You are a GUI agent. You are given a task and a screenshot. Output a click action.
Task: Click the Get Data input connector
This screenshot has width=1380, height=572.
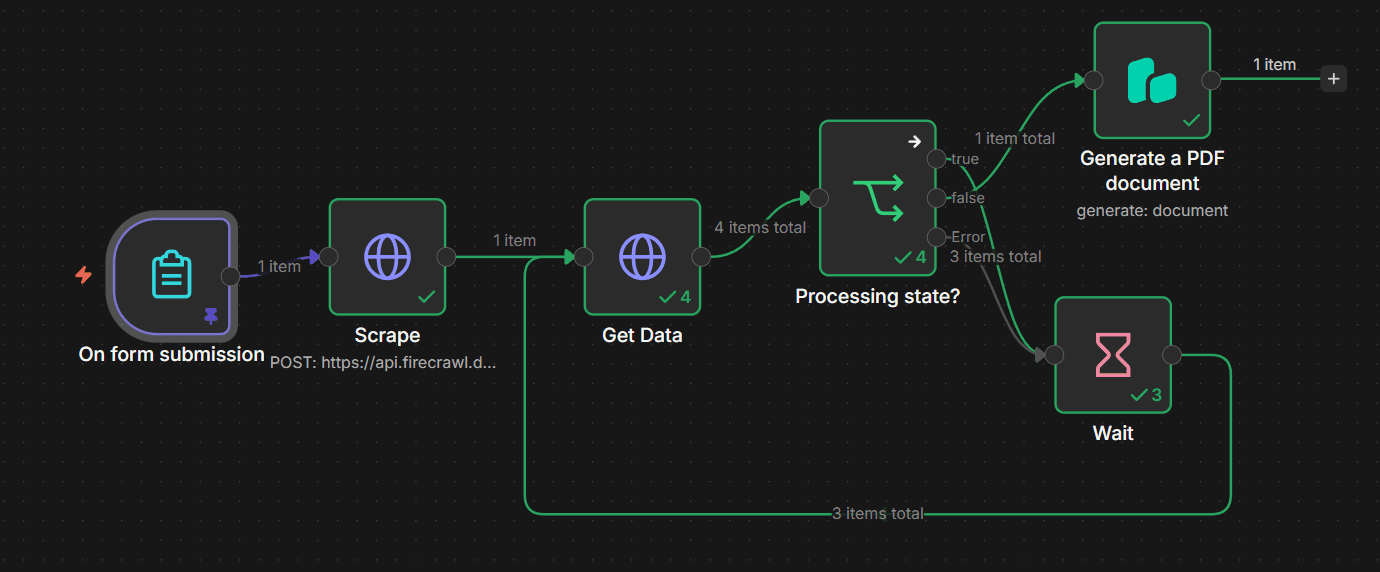[x=584, y=257]
